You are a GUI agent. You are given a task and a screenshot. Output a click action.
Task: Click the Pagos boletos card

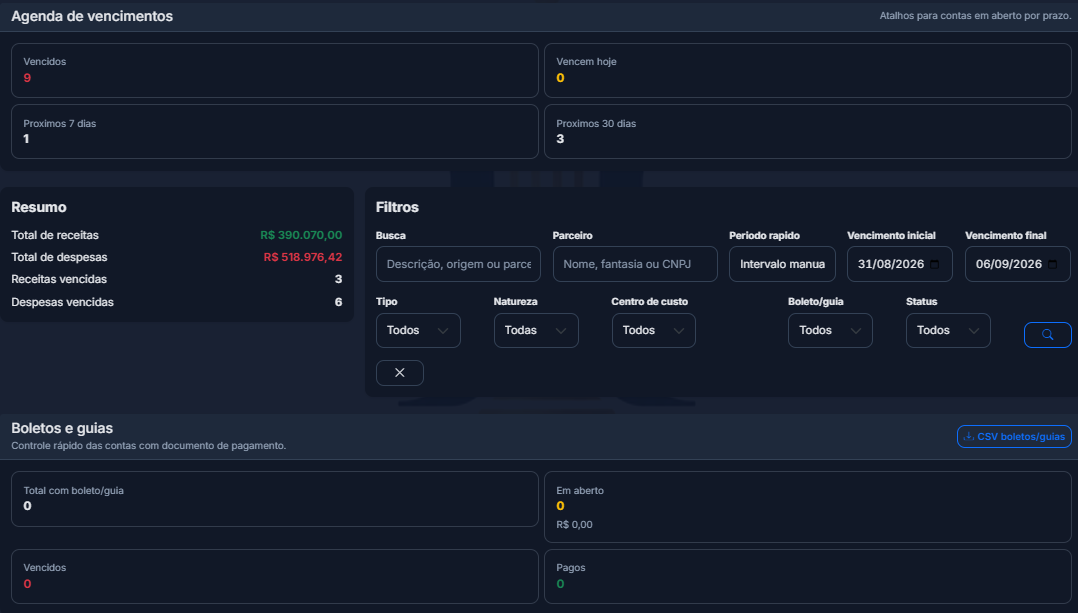pos(808,576)
